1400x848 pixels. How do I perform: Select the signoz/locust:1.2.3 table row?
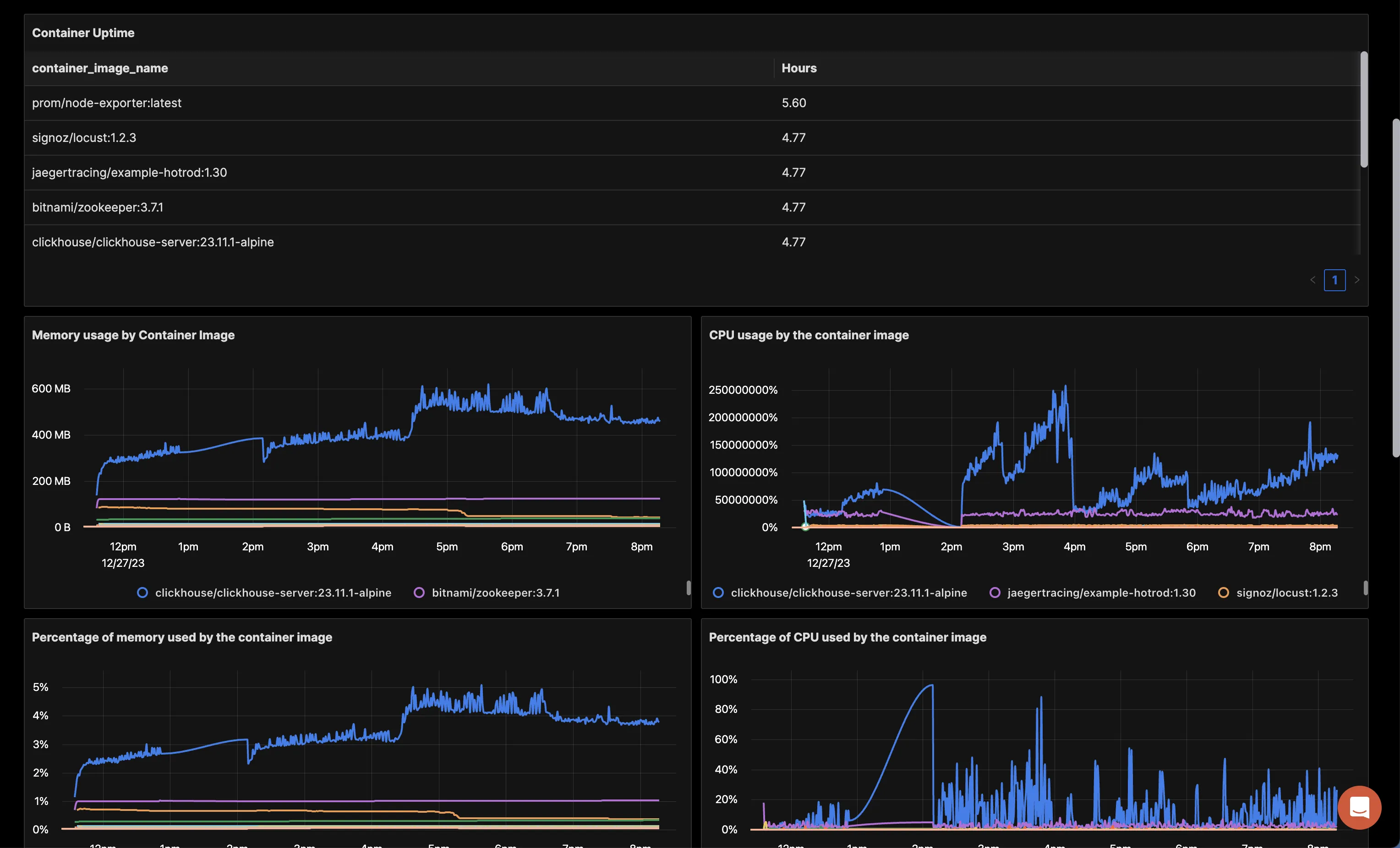tap(692, 137)
